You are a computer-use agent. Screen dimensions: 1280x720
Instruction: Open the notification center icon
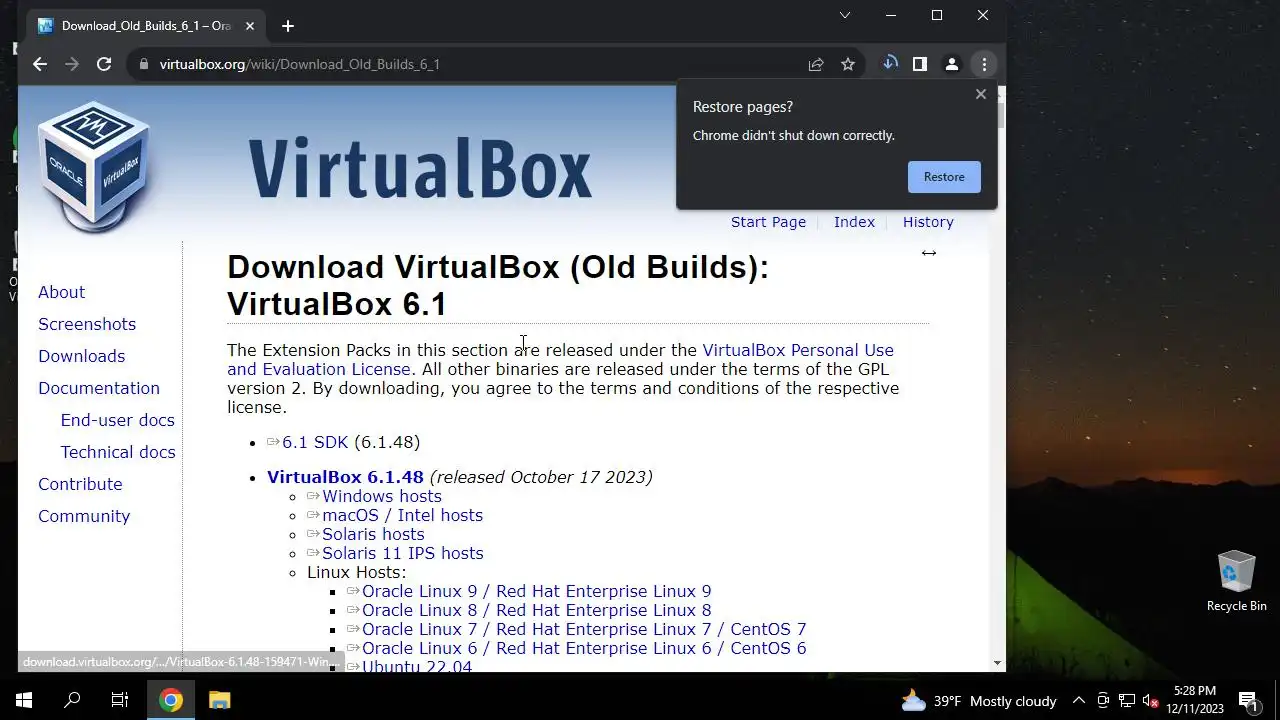tap(1248, 700)
